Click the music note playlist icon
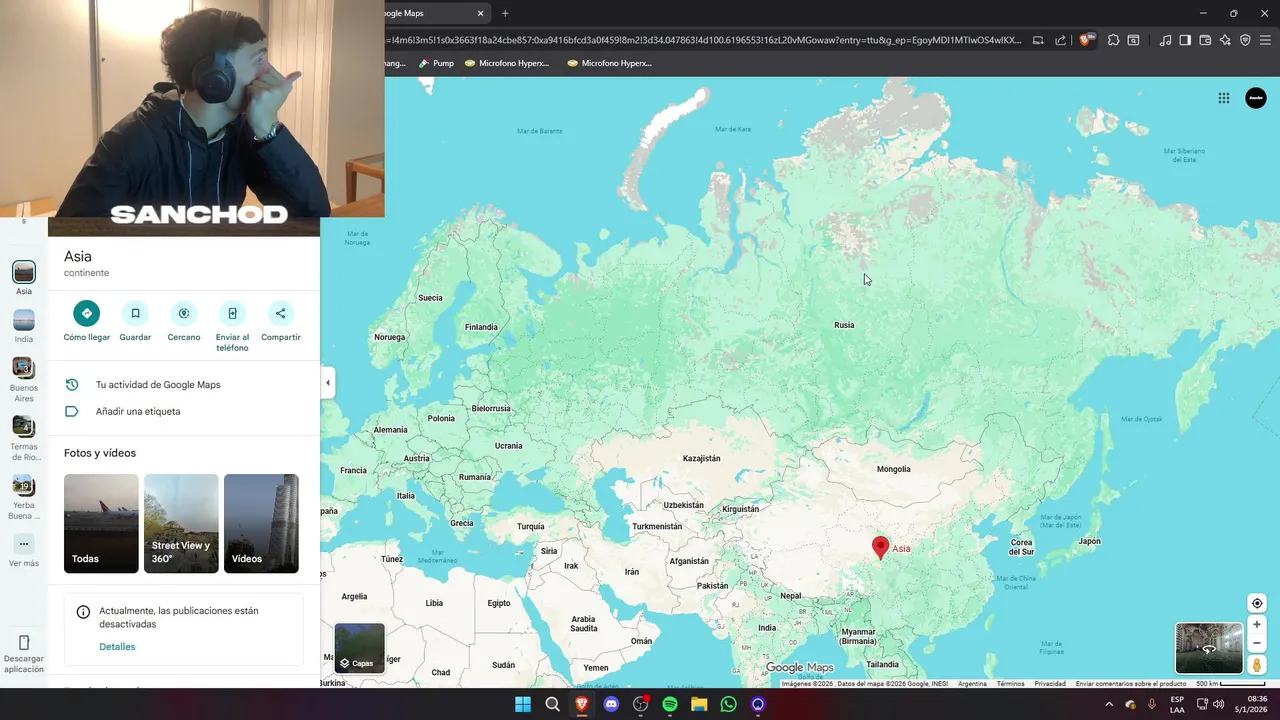Screen dimensions: 1280x720 pos(1165,40)
